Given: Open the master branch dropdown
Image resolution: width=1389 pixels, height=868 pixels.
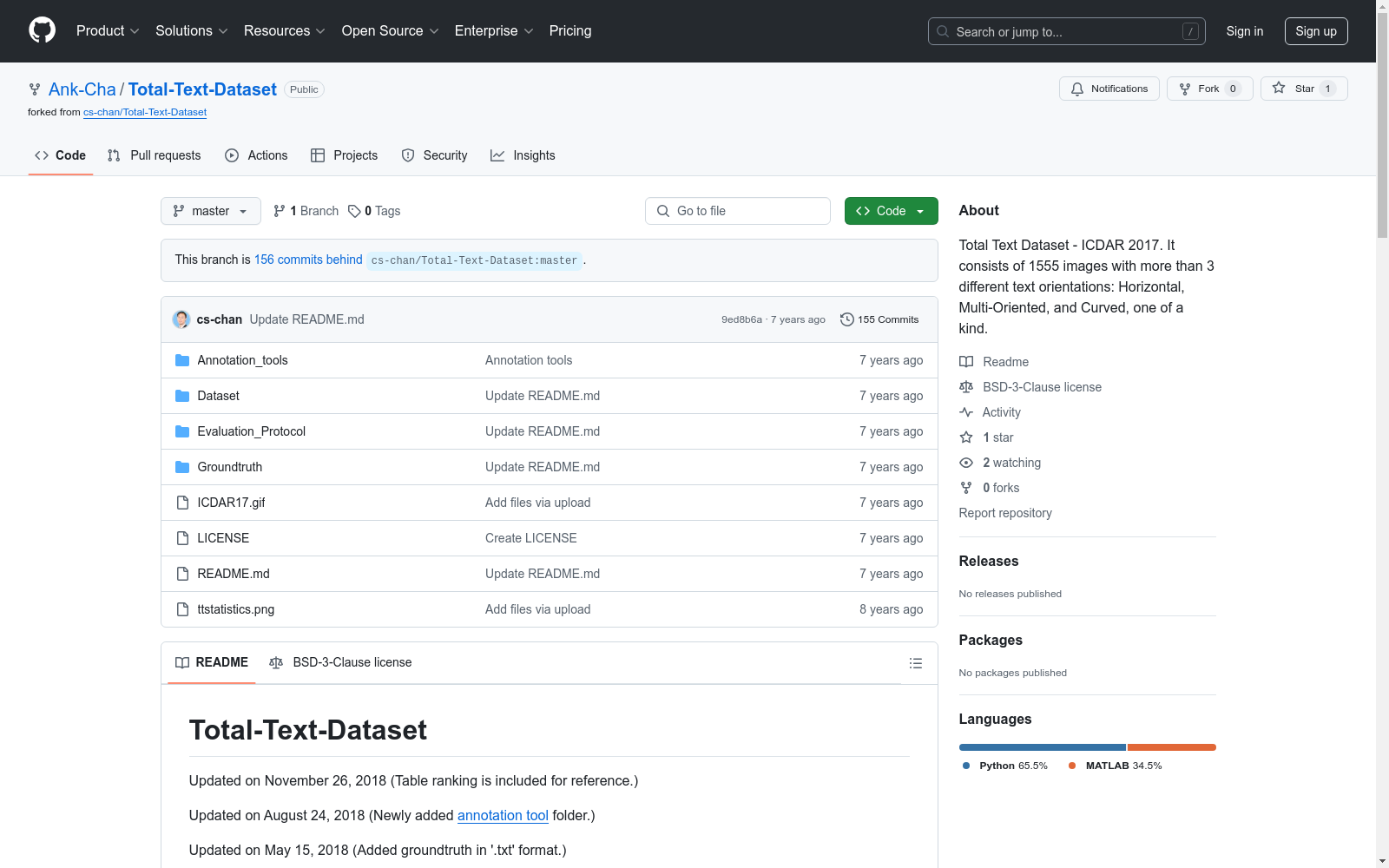Looking at the screenshot, I should click(x=211, y=211).
